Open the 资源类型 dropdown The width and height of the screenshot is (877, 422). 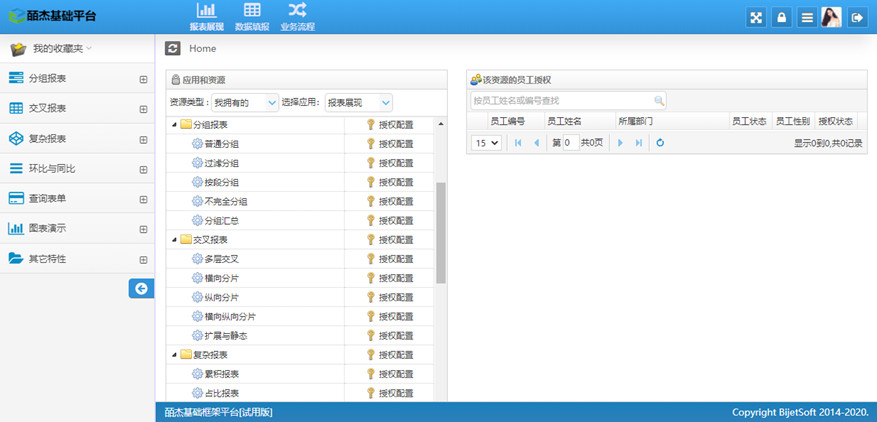pos(245,102)
